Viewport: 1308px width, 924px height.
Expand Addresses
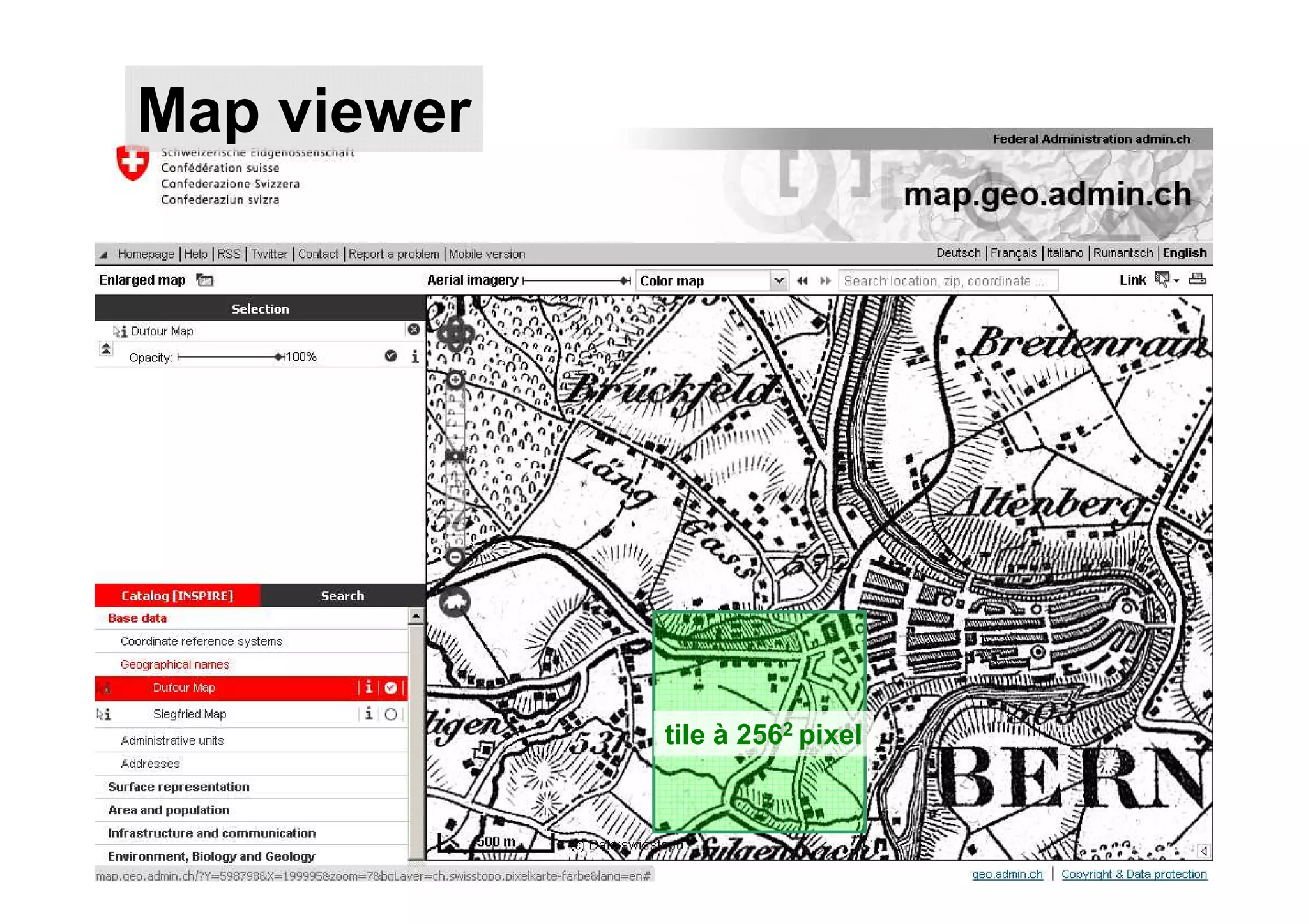click(150, 763)
